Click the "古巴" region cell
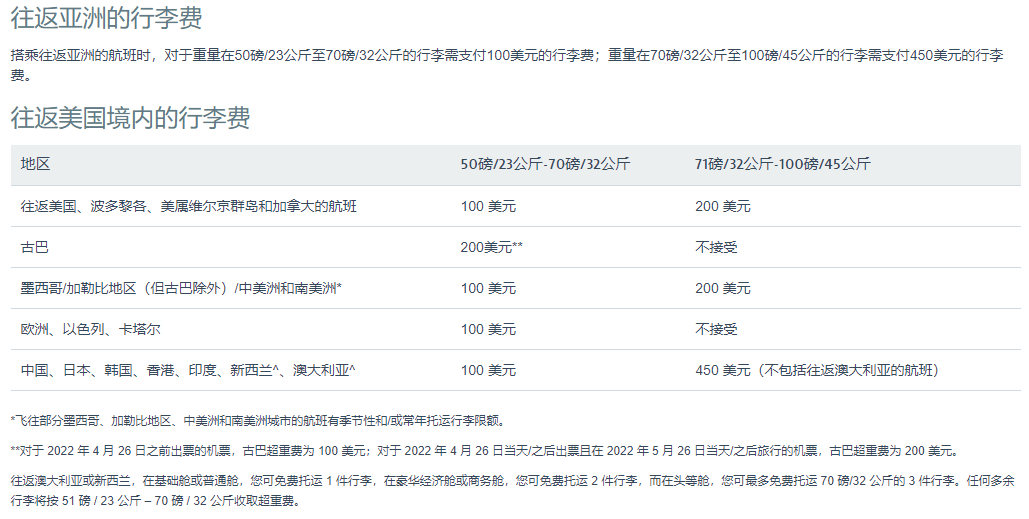 click(35, 247)
